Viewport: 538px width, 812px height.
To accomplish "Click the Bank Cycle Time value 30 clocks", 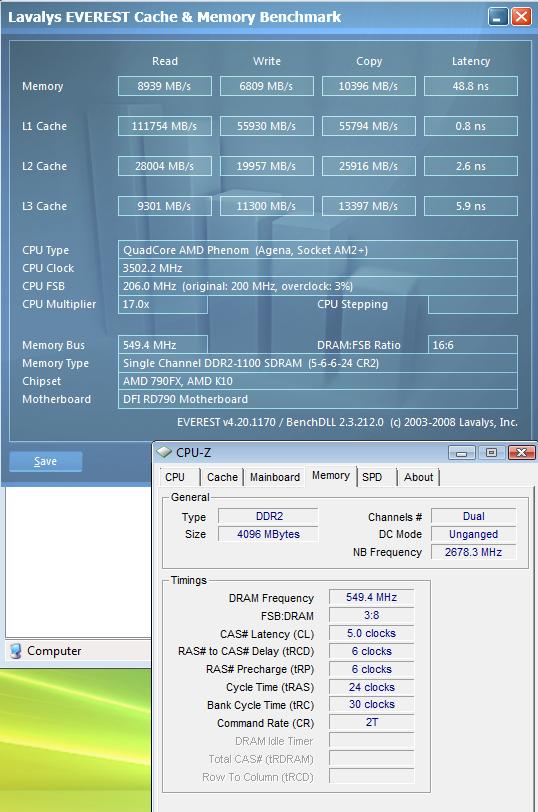I will point(372,704).
